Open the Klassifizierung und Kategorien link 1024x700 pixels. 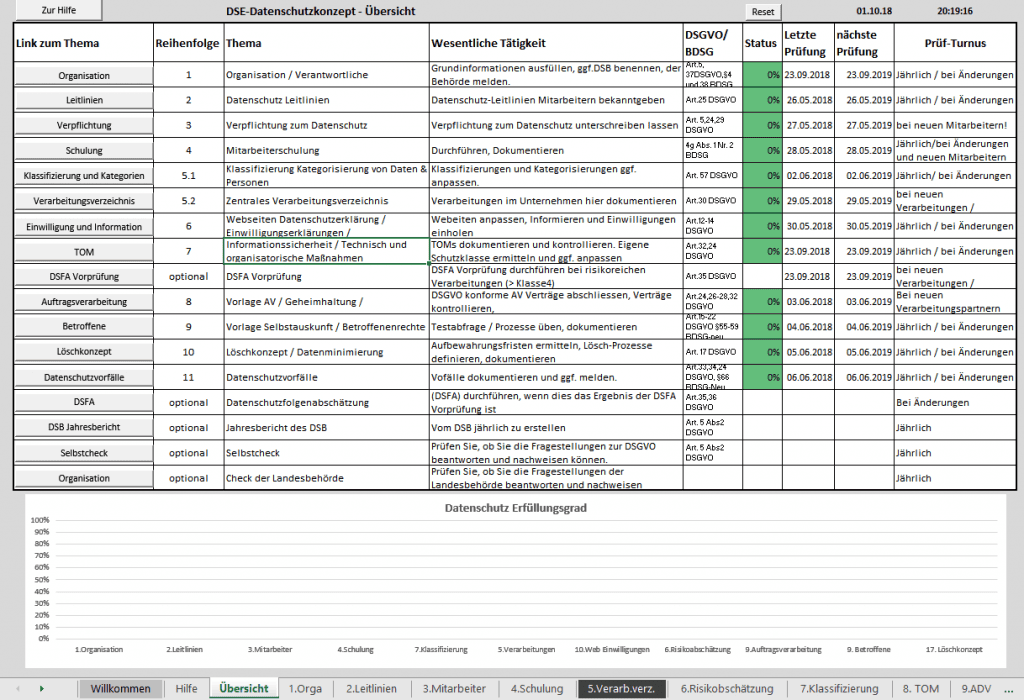[x=82, y=175]
